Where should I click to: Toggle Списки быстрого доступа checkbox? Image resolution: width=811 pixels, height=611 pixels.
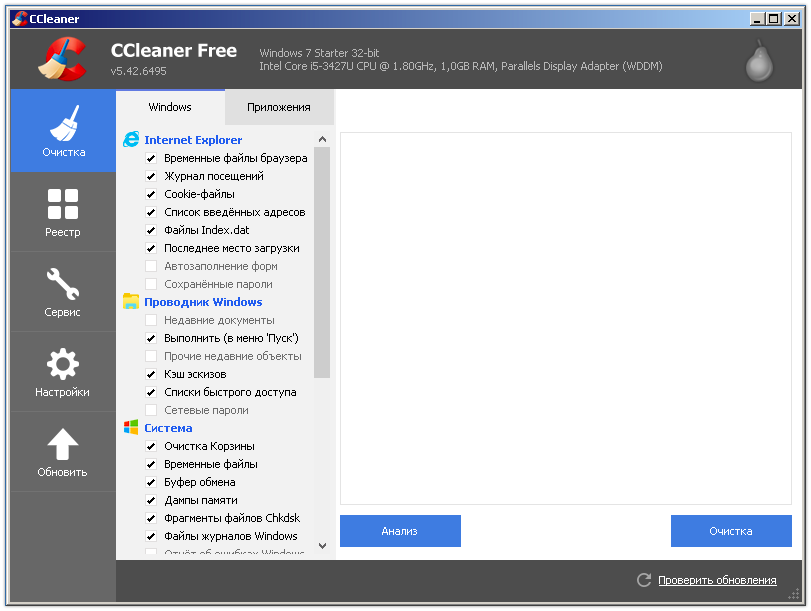click(151, 392)
